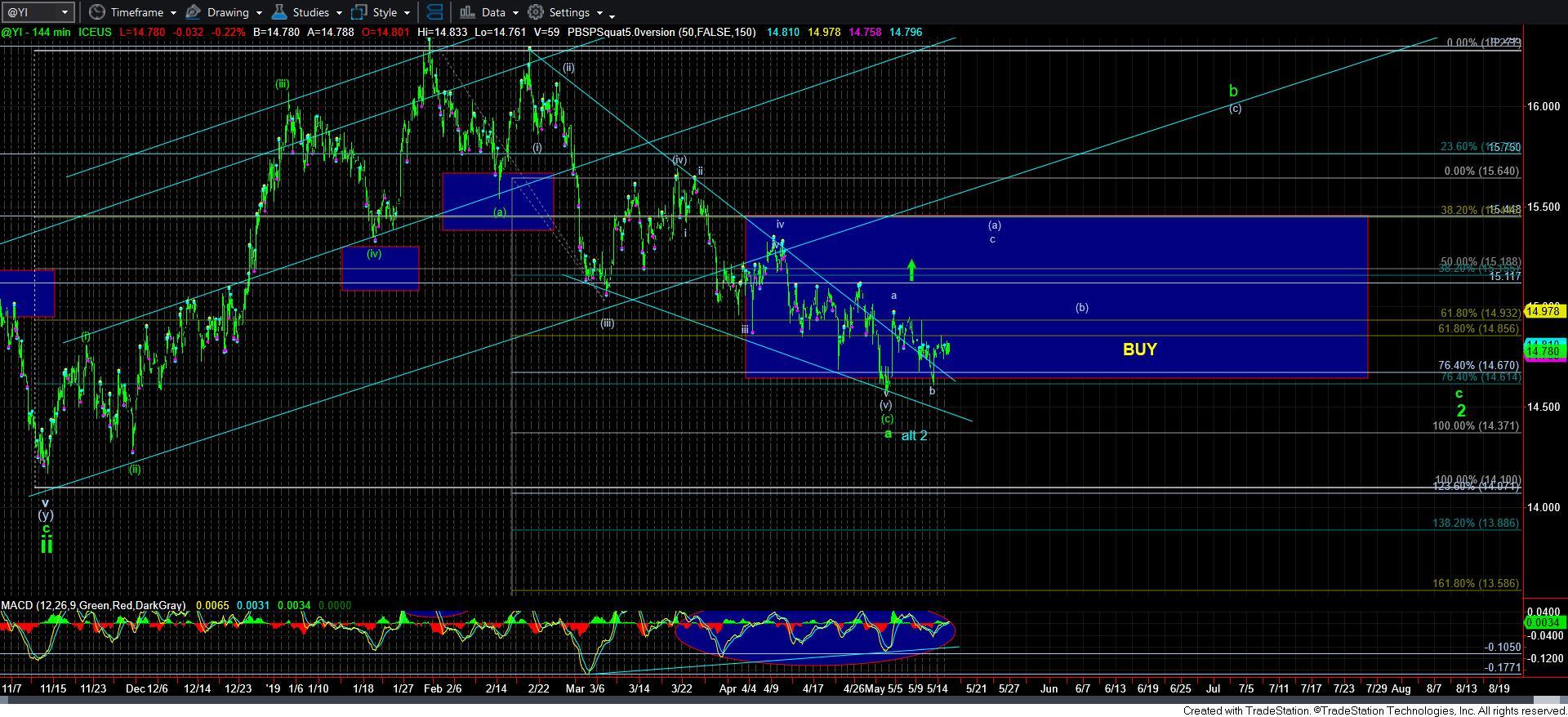Screen dimensions: 1568x717
Task: Click the green 'ii' wave label at bottom left
Action: (47, 546)
